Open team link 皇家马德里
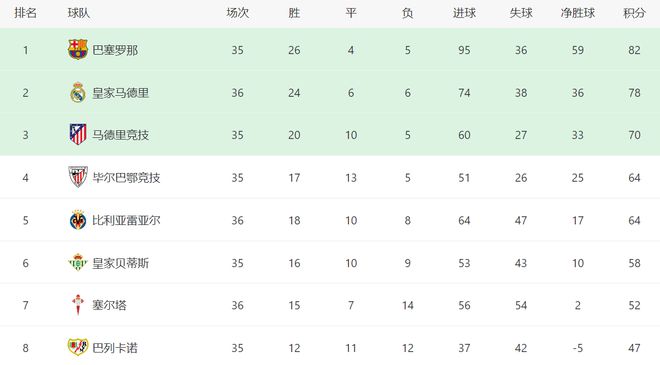 pos(120,93)
